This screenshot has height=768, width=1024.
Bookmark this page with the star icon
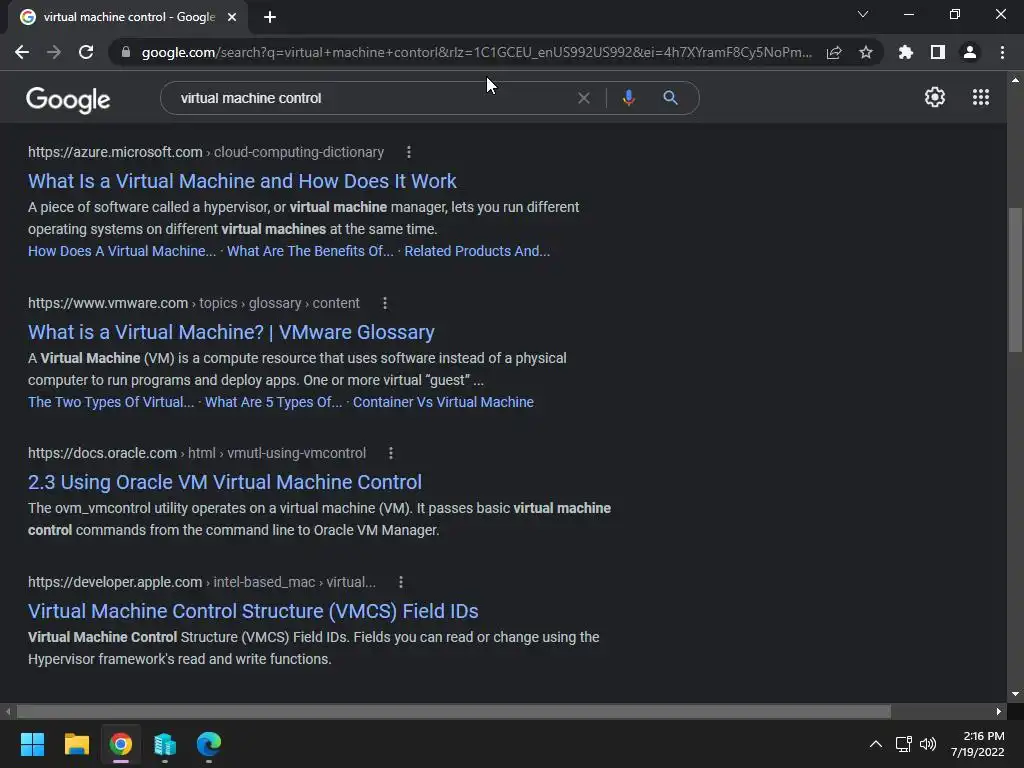[x=866, y=52]
